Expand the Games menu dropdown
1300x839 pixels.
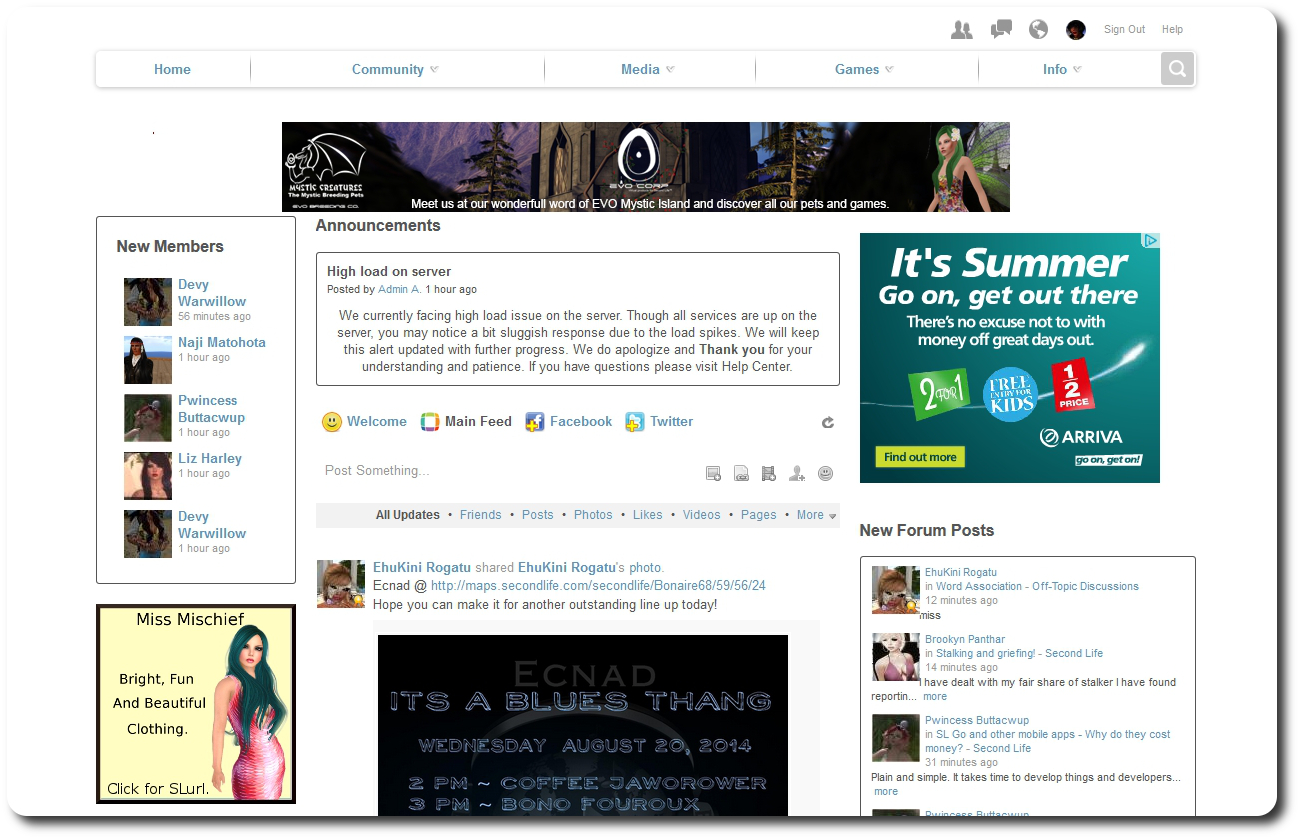click(x=864, y=69)
